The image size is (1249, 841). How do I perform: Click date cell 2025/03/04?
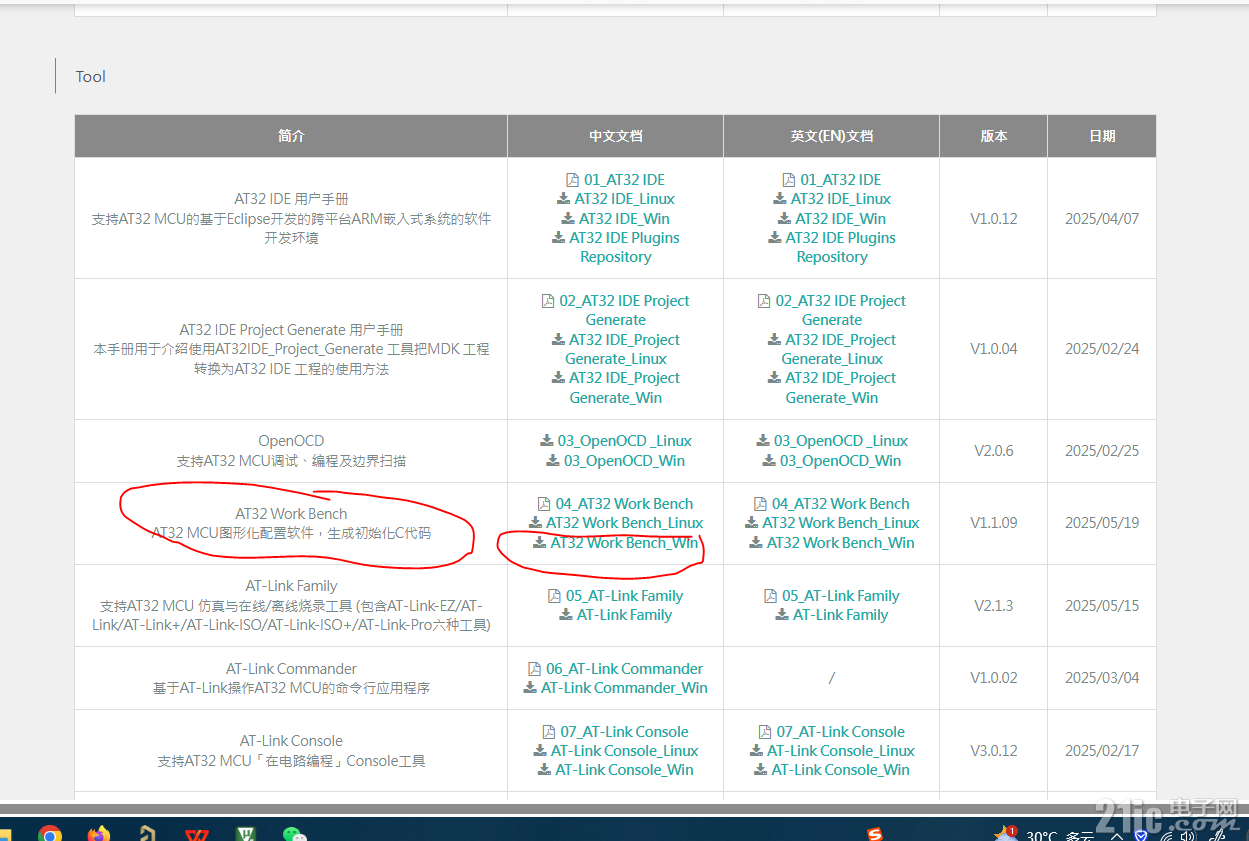pos(1102,678)
